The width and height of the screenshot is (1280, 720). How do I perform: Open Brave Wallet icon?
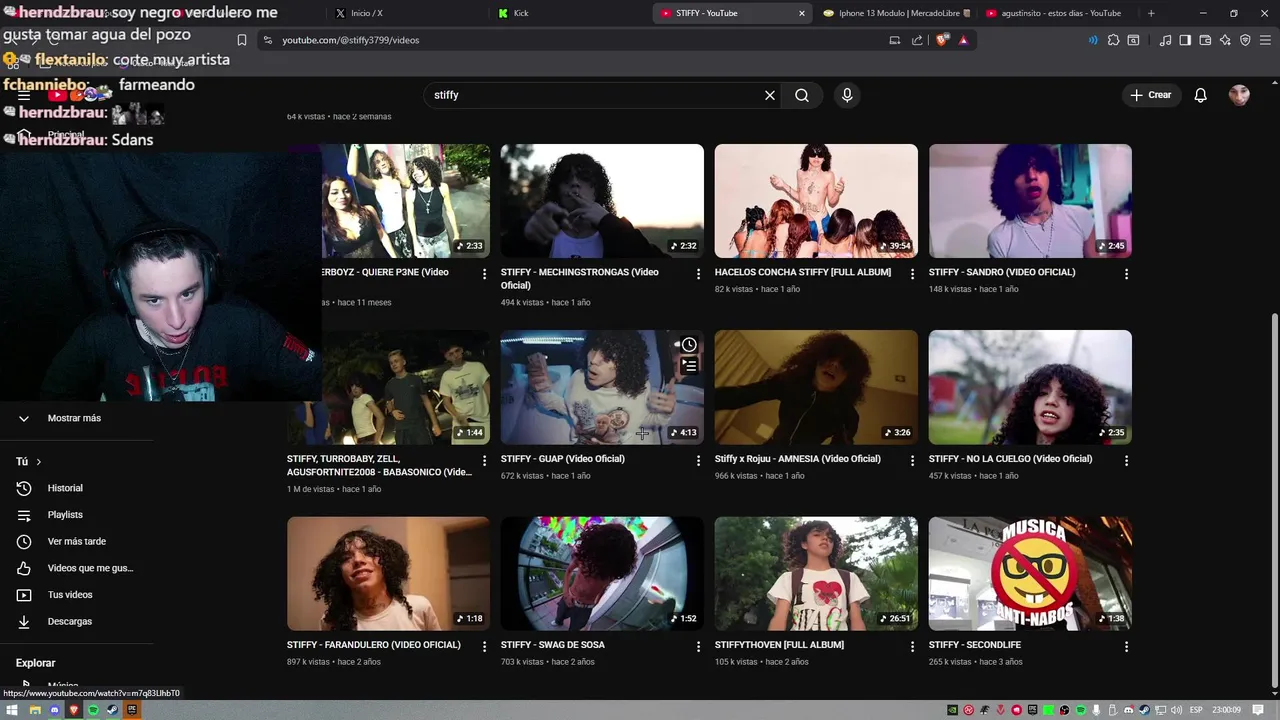[1205, 40]
